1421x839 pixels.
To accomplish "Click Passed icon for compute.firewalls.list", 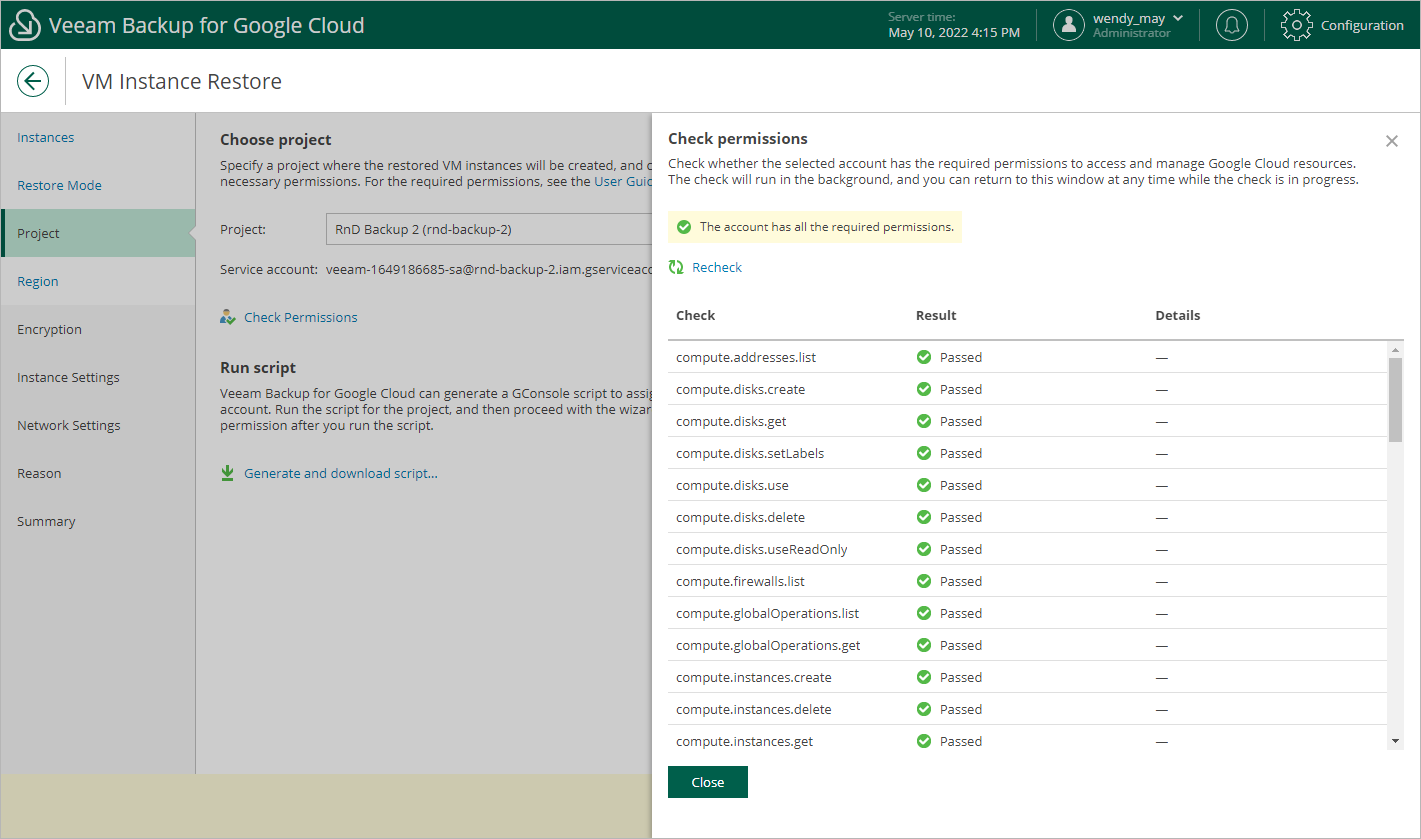I will [924, 581].
